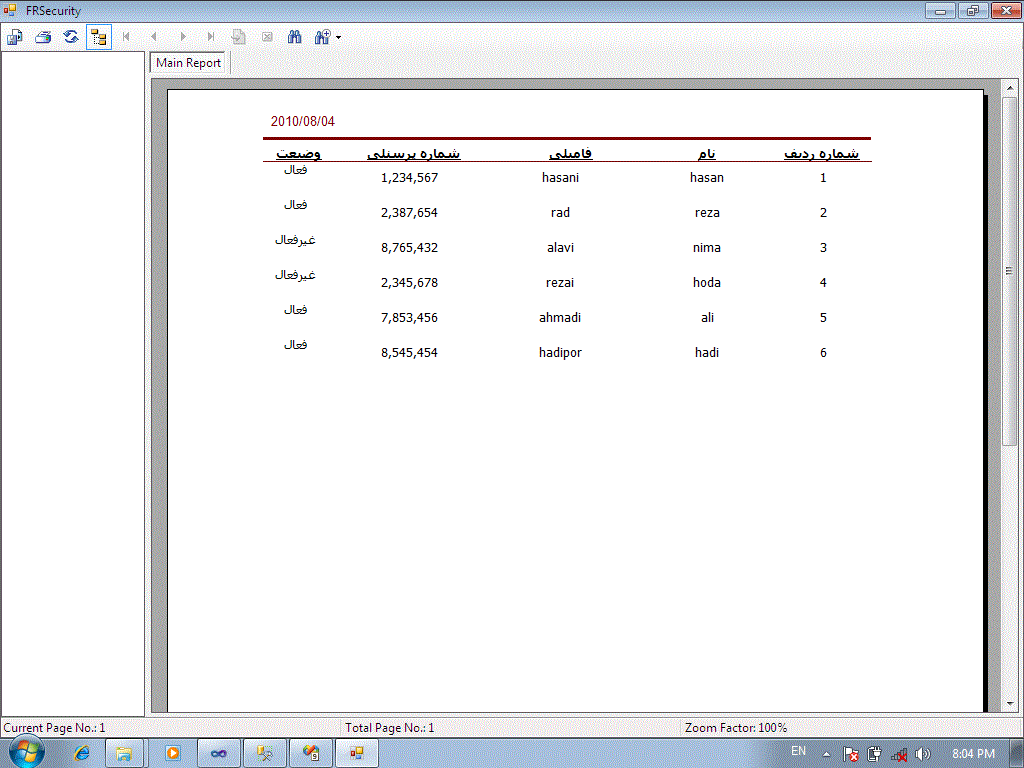Click the 8:04 PM taskbar clock
The image size is (1024, 768).
(x=973, y=753)
